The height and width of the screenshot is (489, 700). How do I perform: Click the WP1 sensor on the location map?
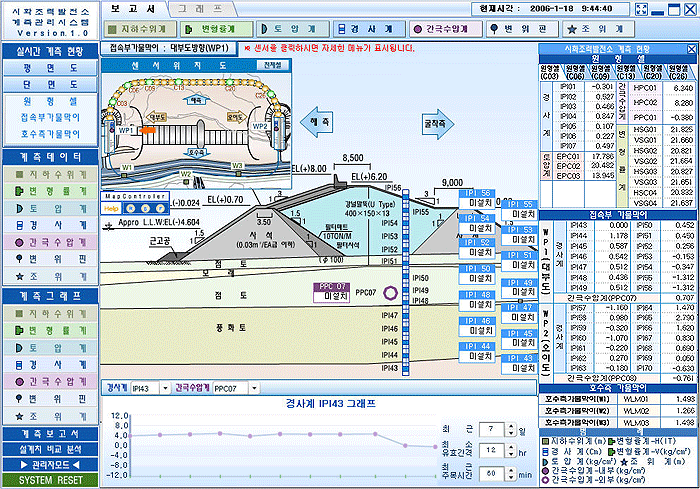(x=127, y=130)
